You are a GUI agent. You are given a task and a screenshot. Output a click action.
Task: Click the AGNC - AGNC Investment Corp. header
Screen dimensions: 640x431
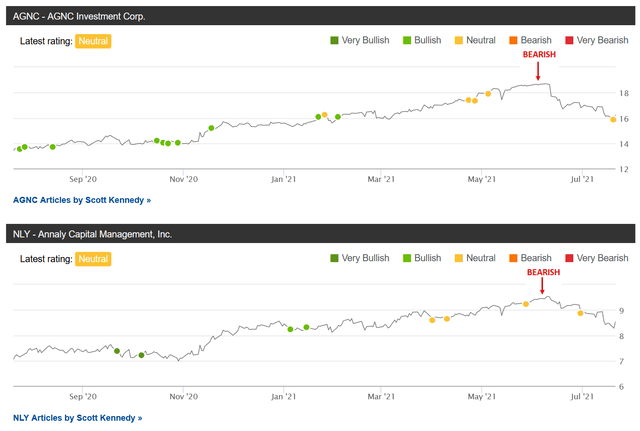(x=320, y=16)
